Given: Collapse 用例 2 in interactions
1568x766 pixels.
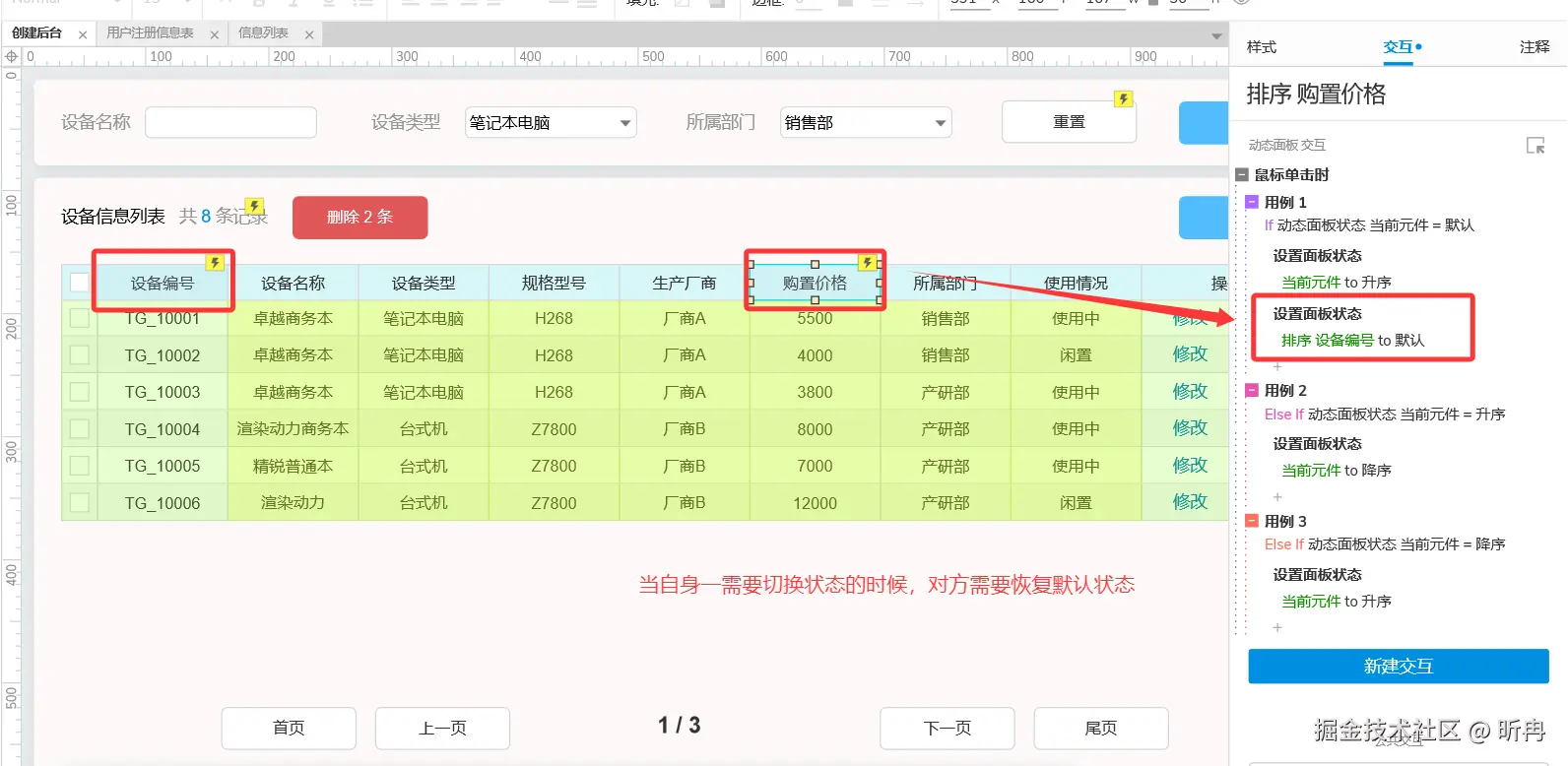Looking at the screenshot, I should pyautogui.click(x=1252, y=390).
